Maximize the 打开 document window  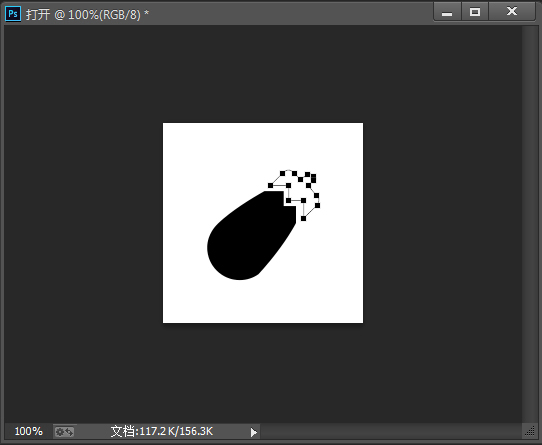[x=475, y=12]
